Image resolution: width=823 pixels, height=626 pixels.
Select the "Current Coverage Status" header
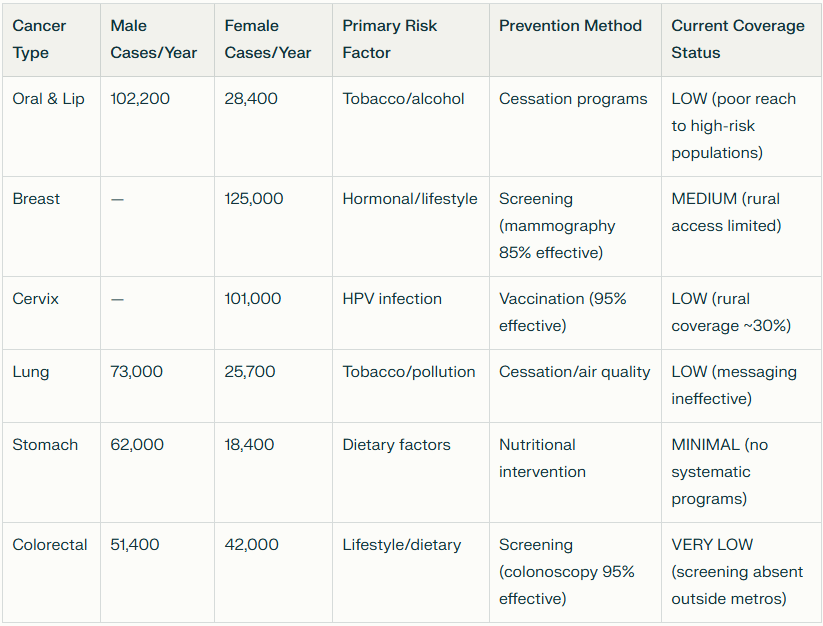738,39
